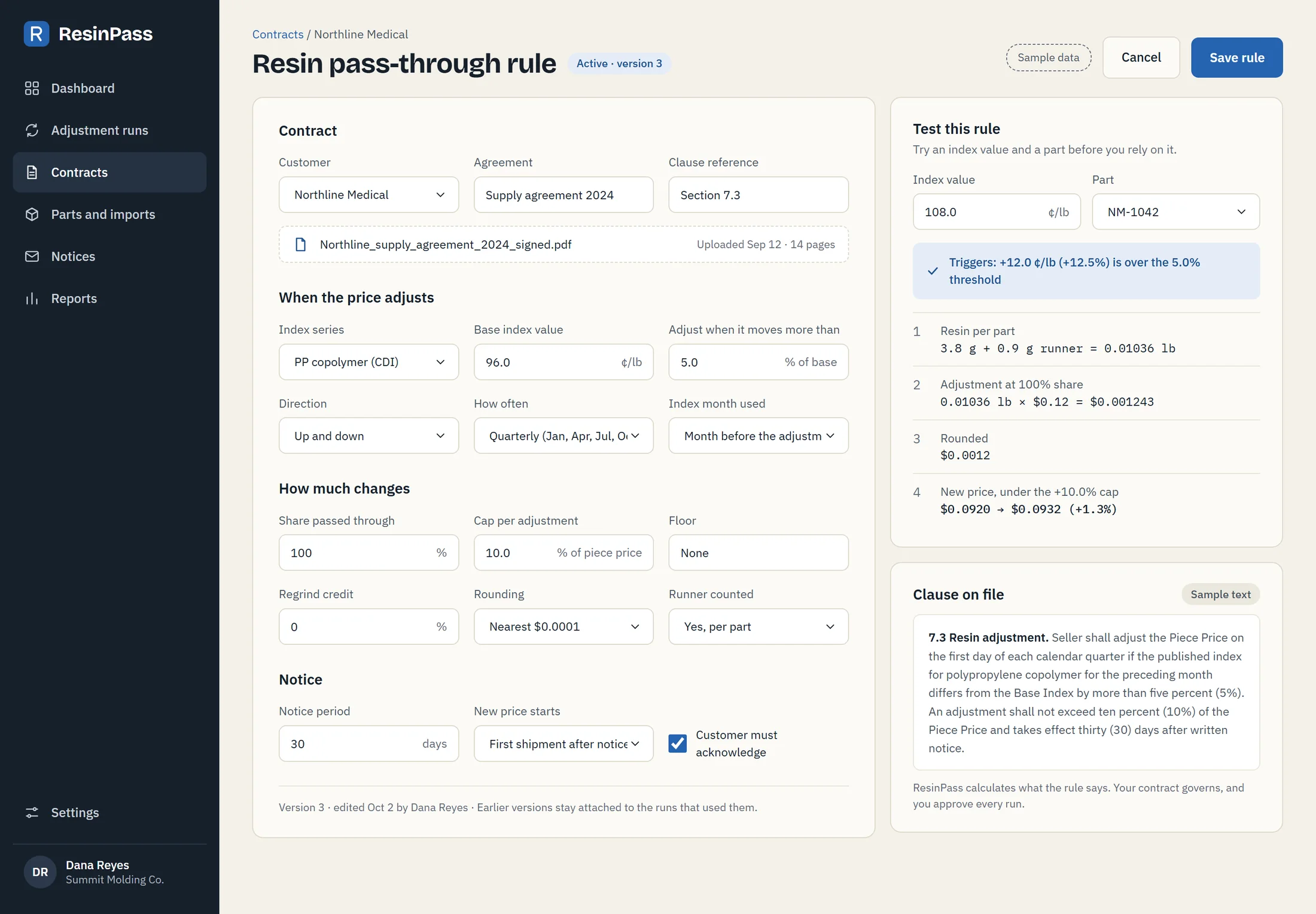Click the Notice period 30 days field

click(x=368, y=744)
